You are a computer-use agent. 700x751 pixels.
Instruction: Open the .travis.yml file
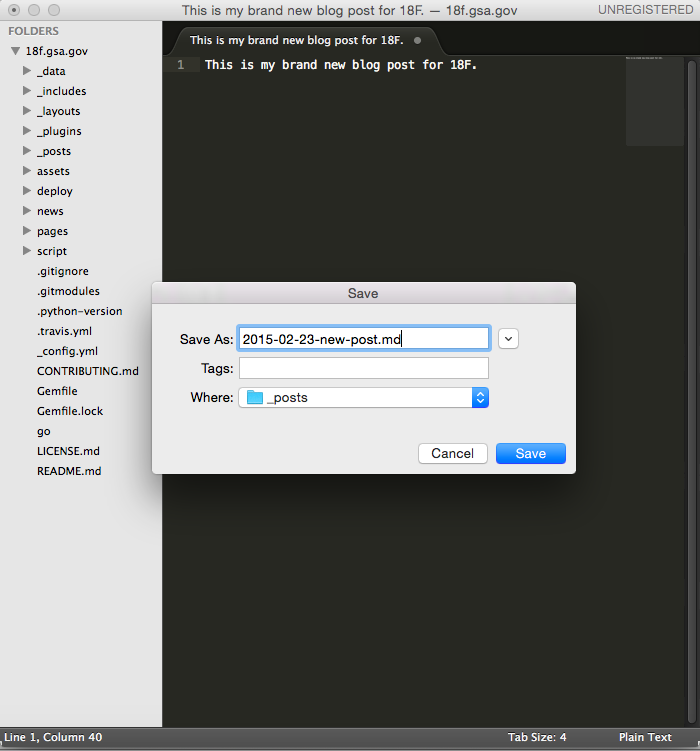point(64,331)
